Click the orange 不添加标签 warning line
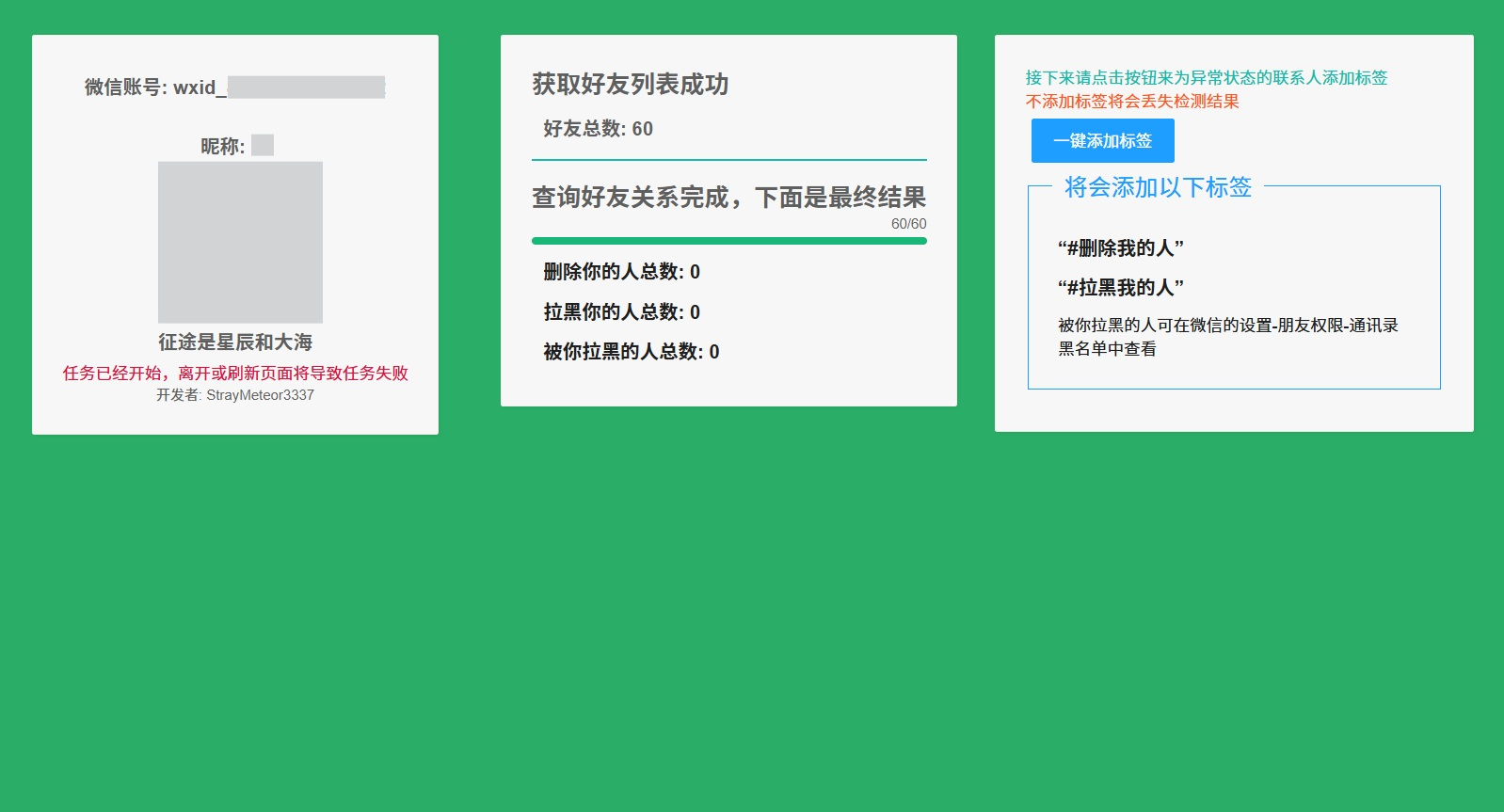 pyautogui.click(x=1131, y=102)
